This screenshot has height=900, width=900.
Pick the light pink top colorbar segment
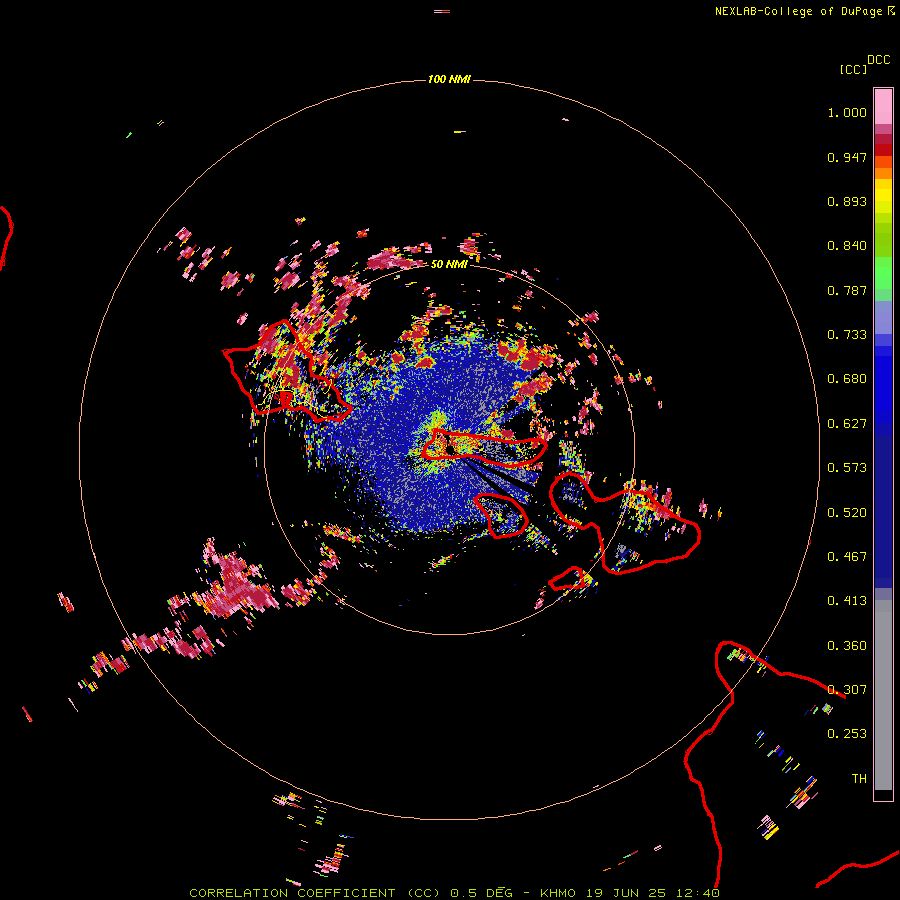[x=883, y=107]
